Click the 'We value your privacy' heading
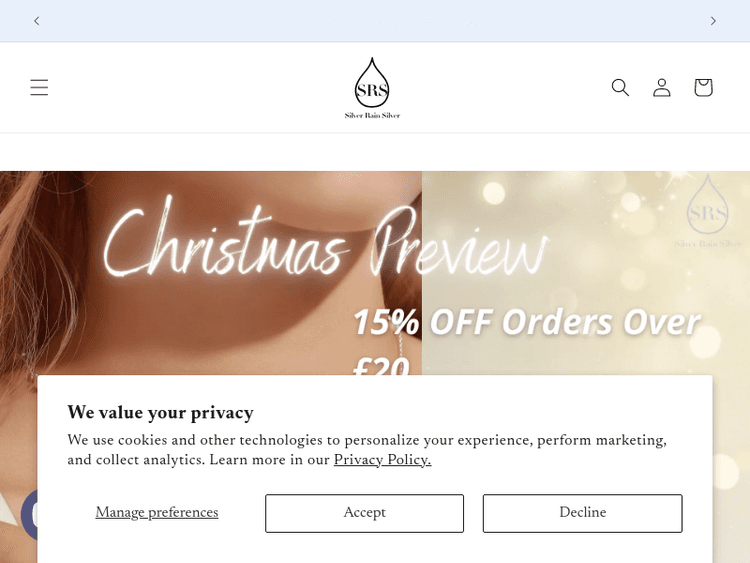This screenshot has height=563, width=750. (x=160, y=412)
